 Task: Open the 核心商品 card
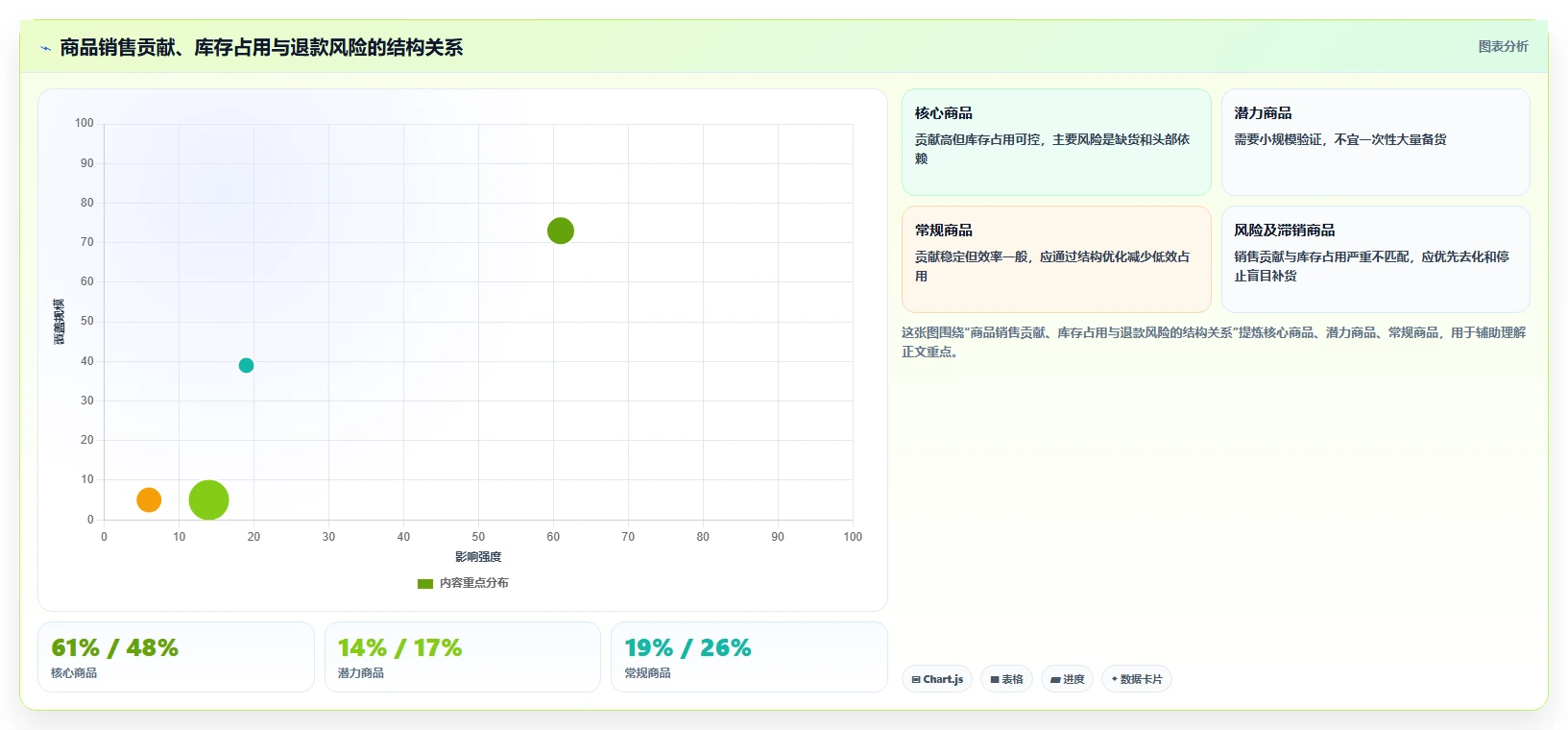[1056, 142]
